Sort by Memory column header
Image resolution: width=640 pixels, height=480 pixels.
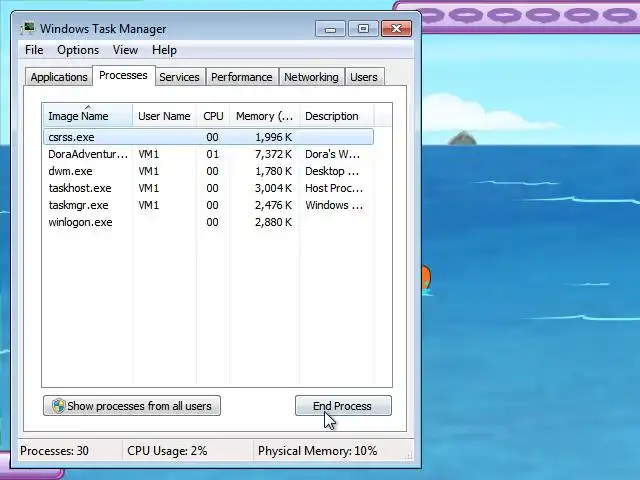tap(264, 116)
